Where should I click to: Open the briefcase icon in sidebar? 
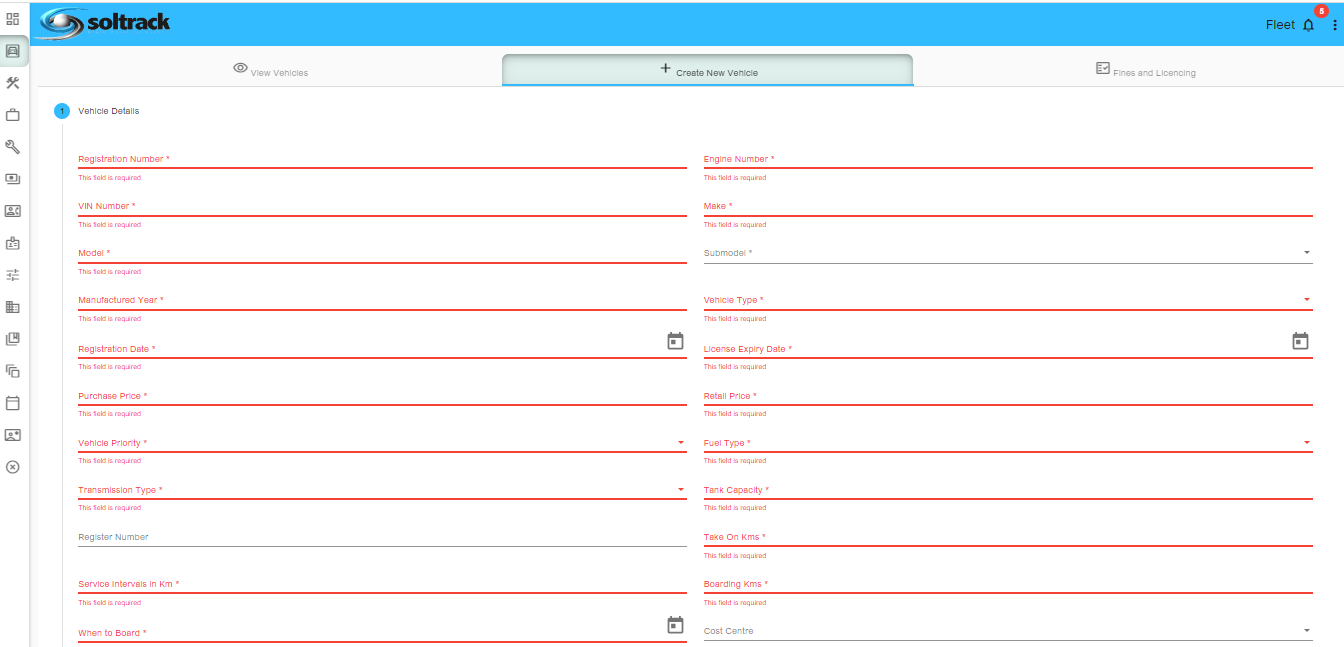tap(13, 115)
